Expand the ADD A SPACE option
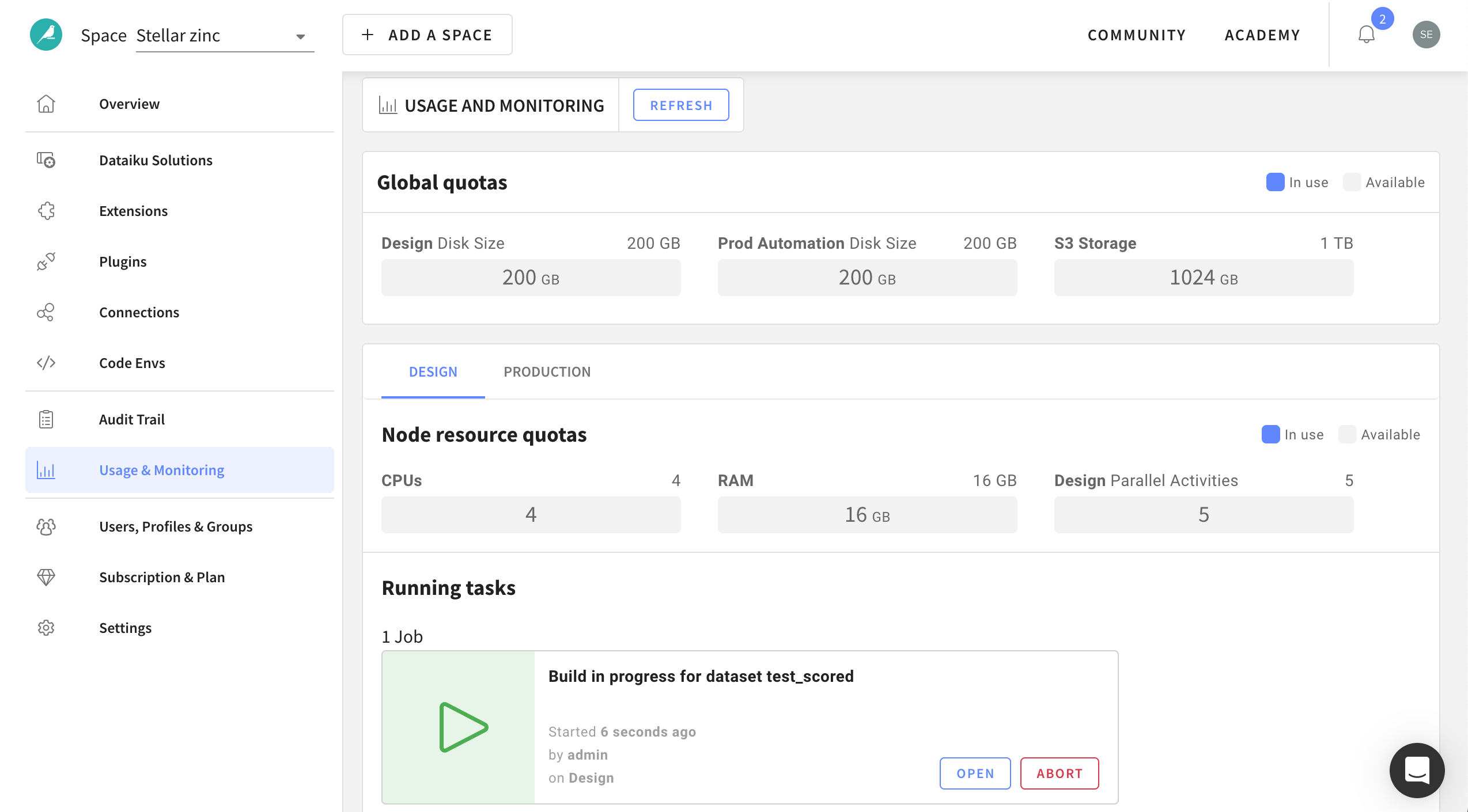The width and height of the screenshot is (1468, 812). pos(427,34)
